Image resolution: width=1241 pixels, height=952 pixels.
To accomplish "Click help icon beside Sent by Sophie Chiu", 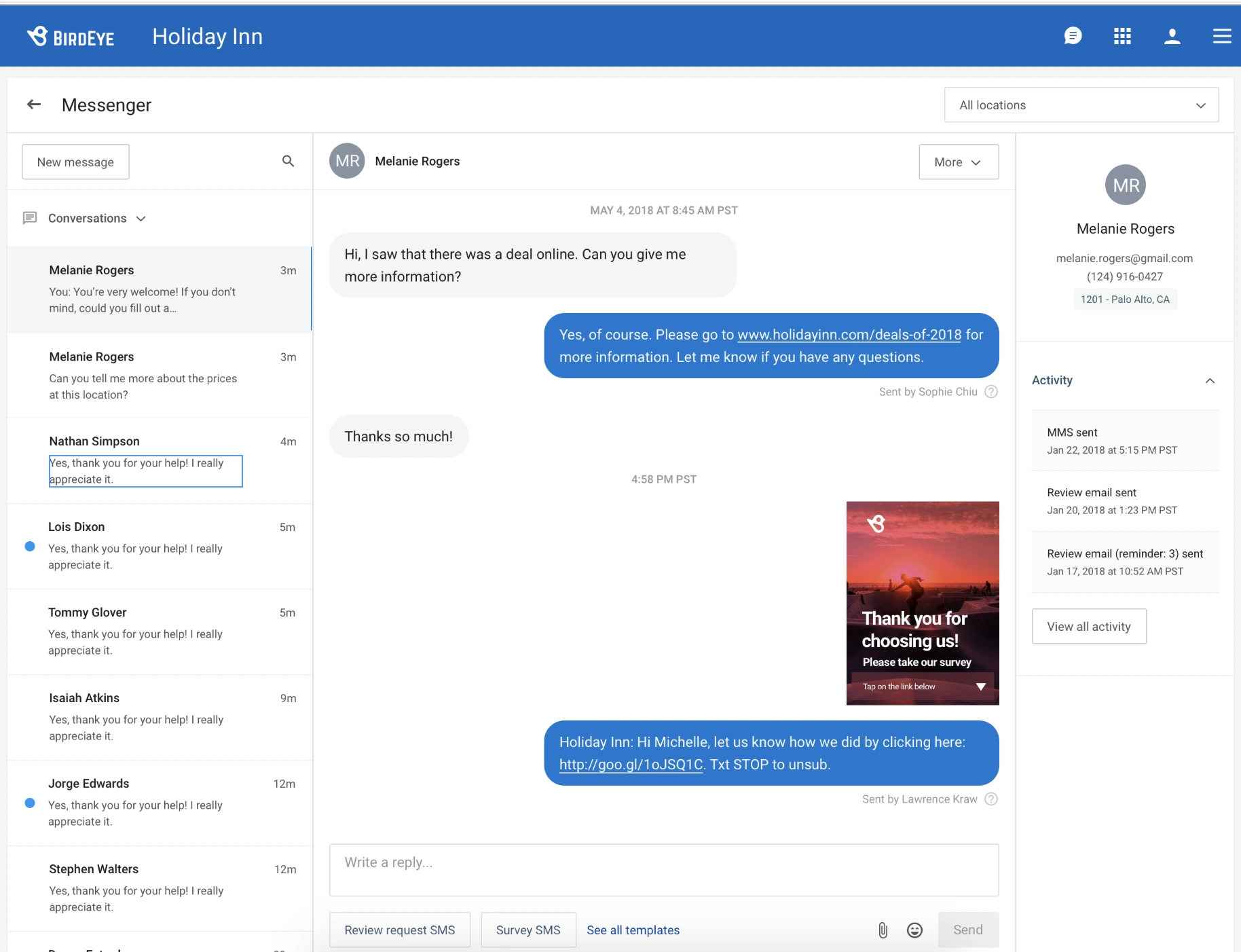I will tap(991, 391).
